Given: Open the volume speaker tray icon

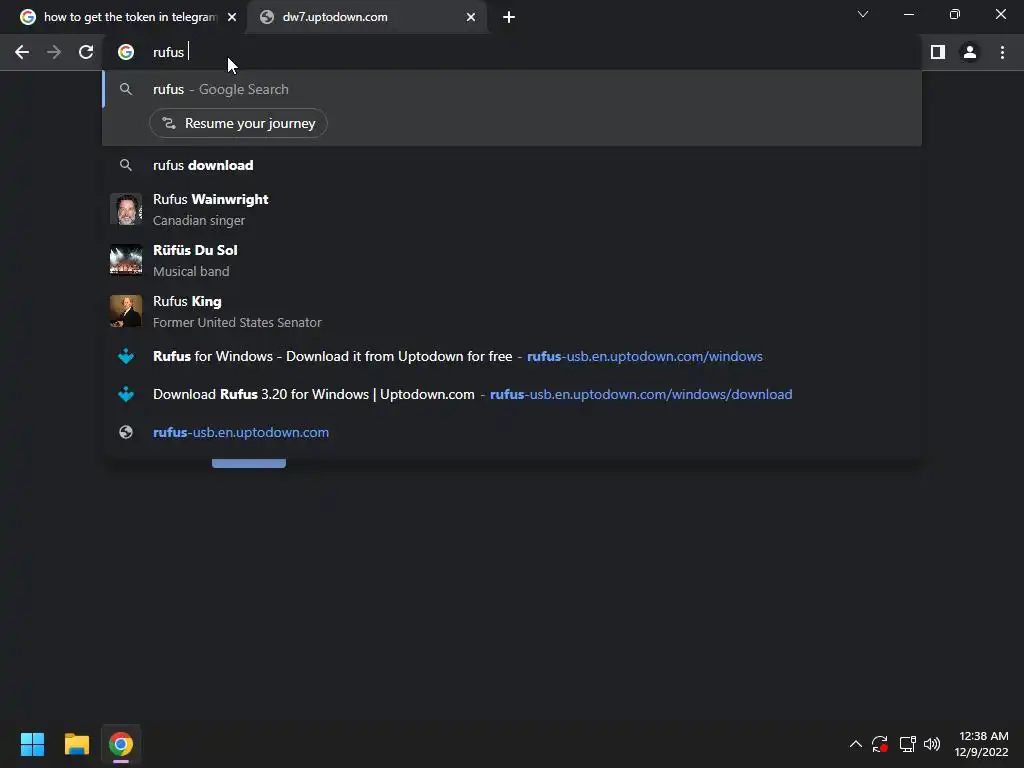Looking at the screenshot, I should tap(932, 744).
